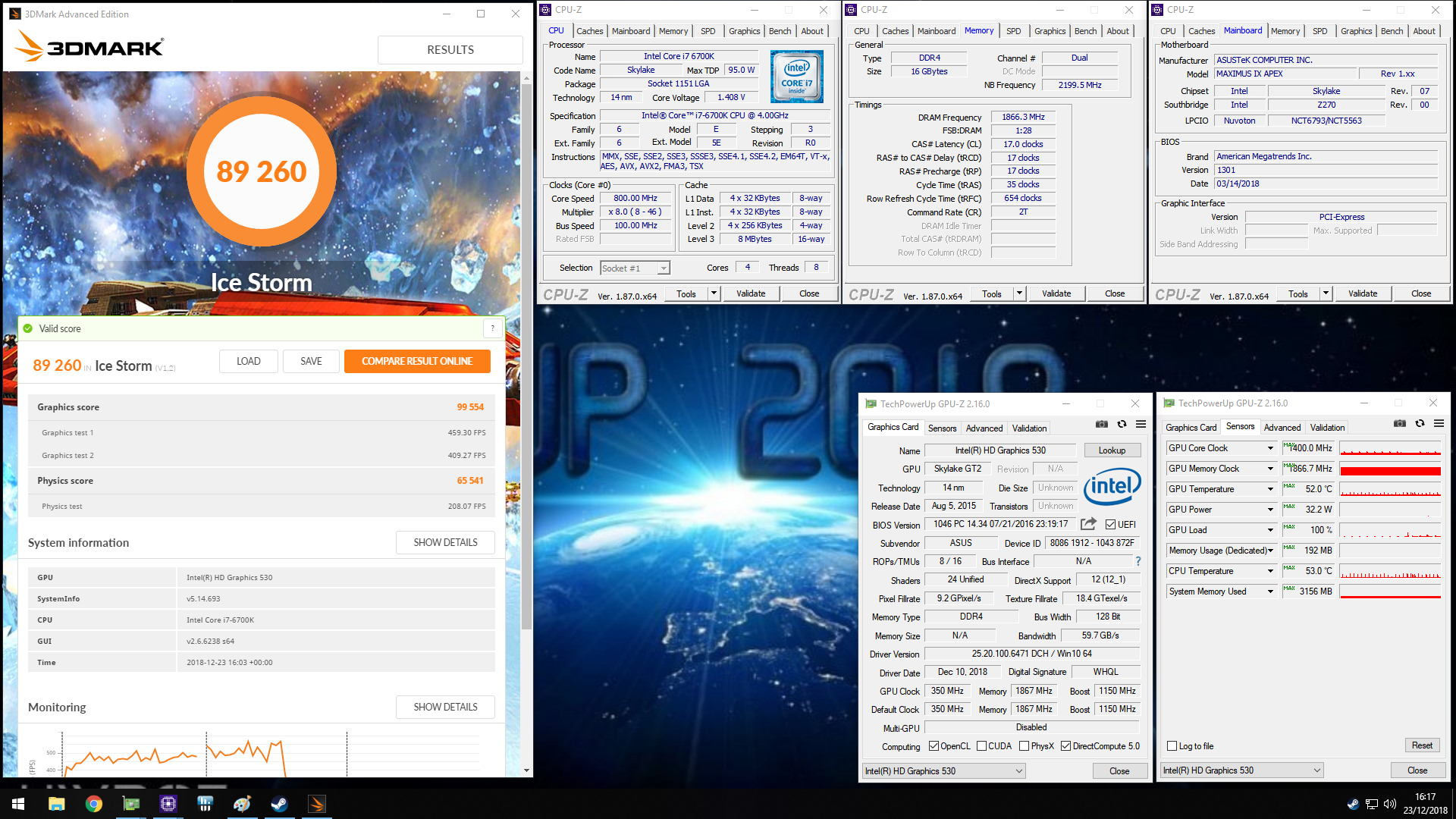Open Steam from the taskbar
This screenshot has height=819, width=1456.
(279, 804)
